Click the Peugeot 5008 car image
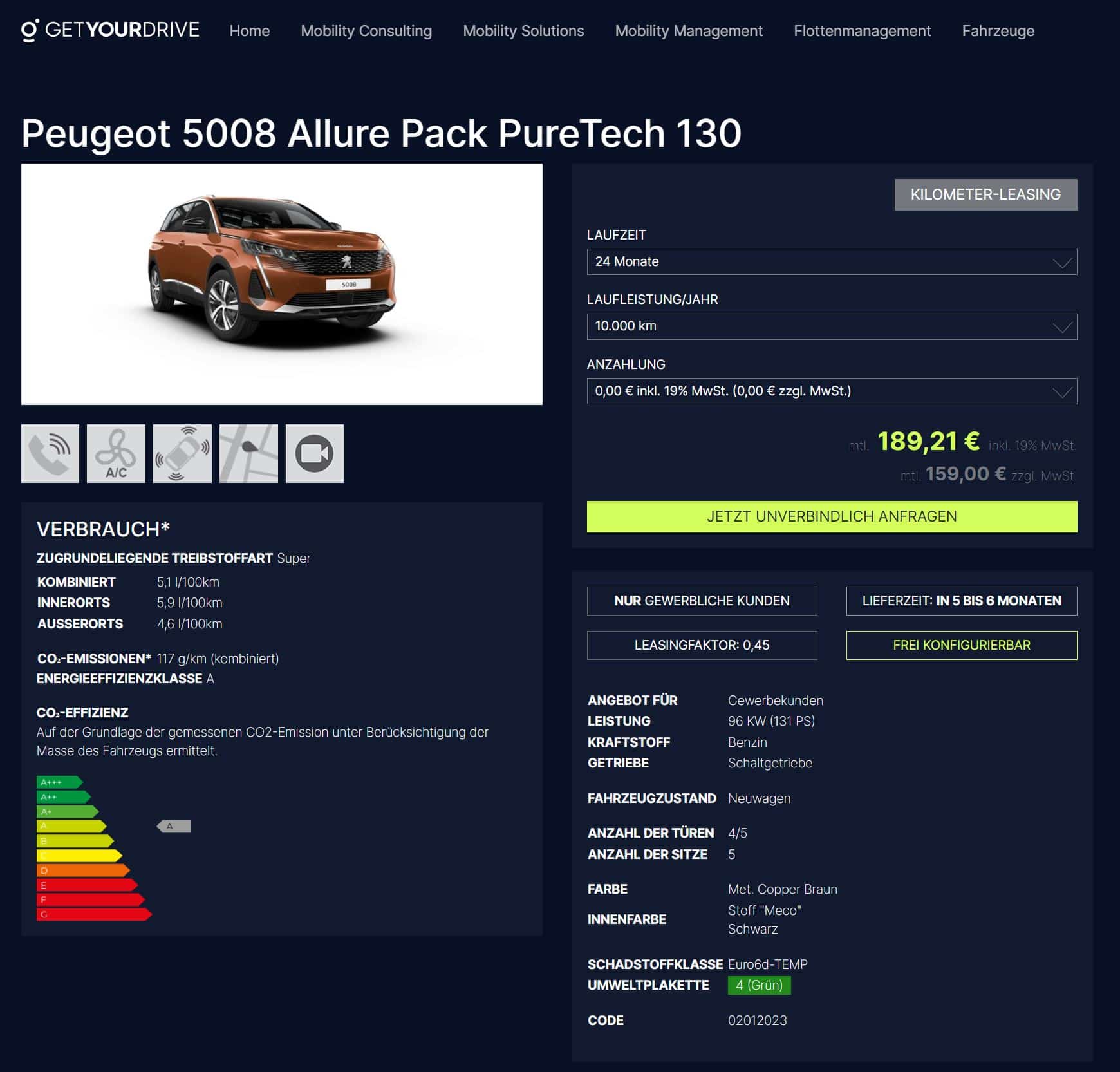 [x=282, y=284]
